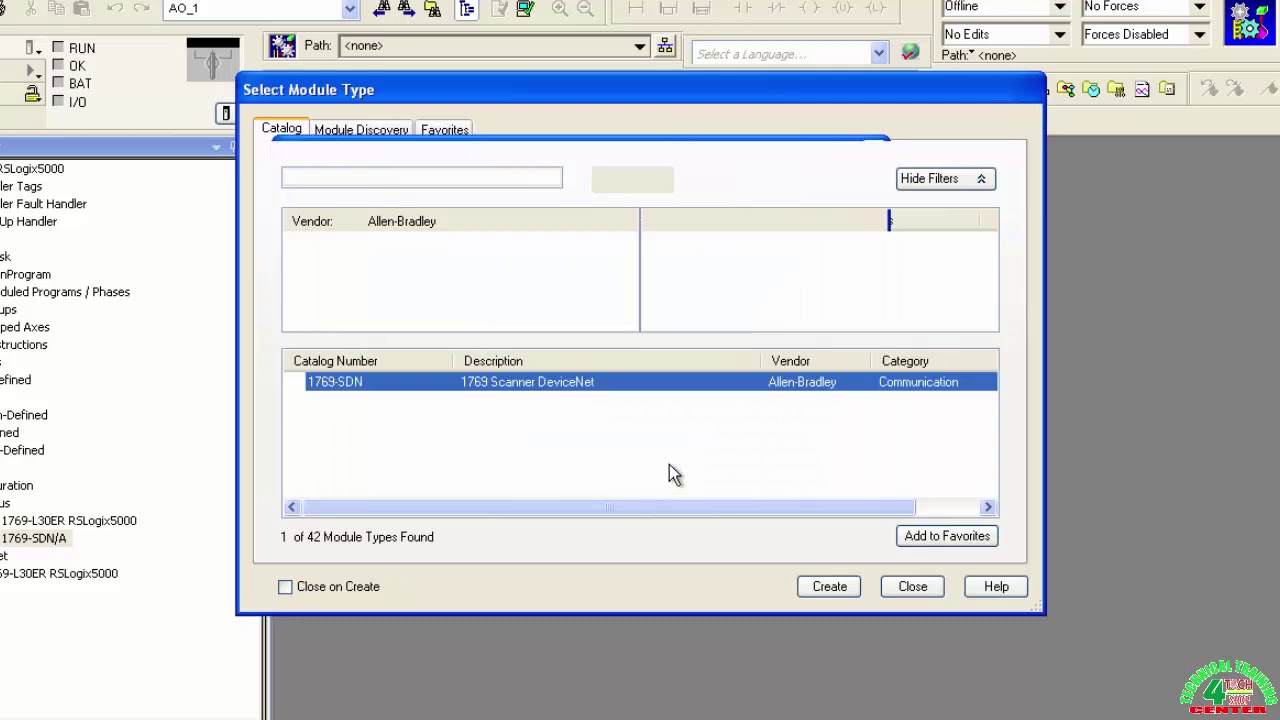Insert a branch element from ladder toolbar
Viewport: 1280px width, 720px height.
669,8
